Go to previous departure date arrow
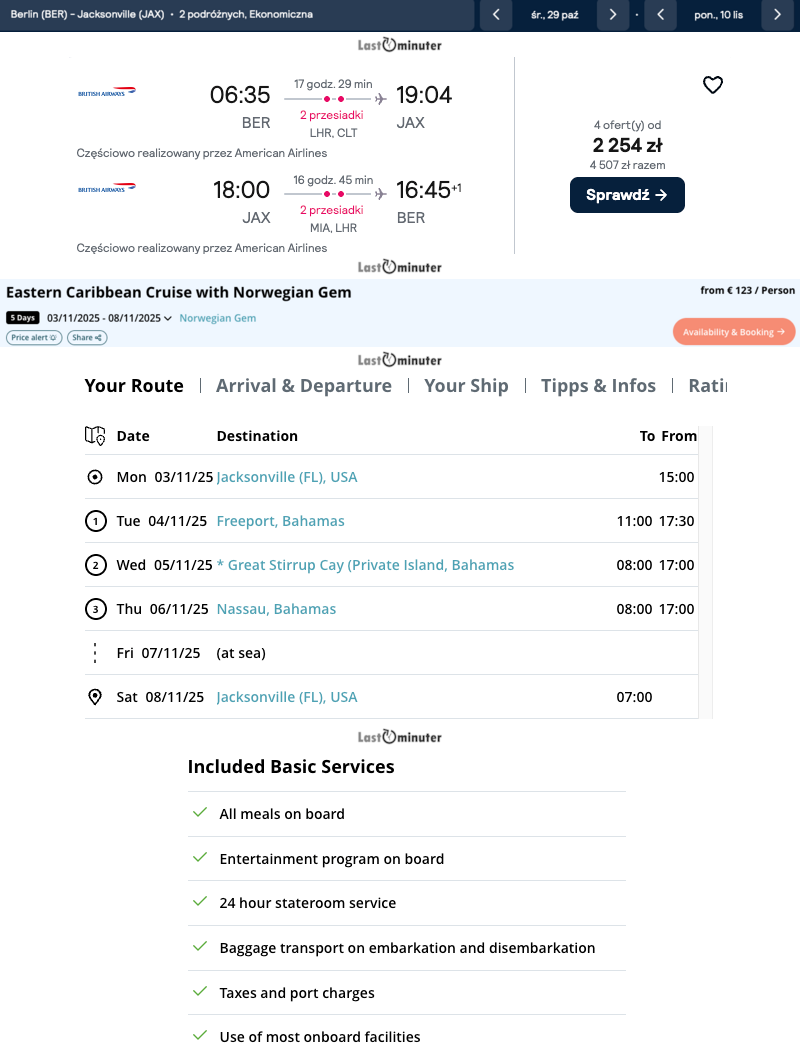This screenshot has height=1052, width=800. coord(496,15)
